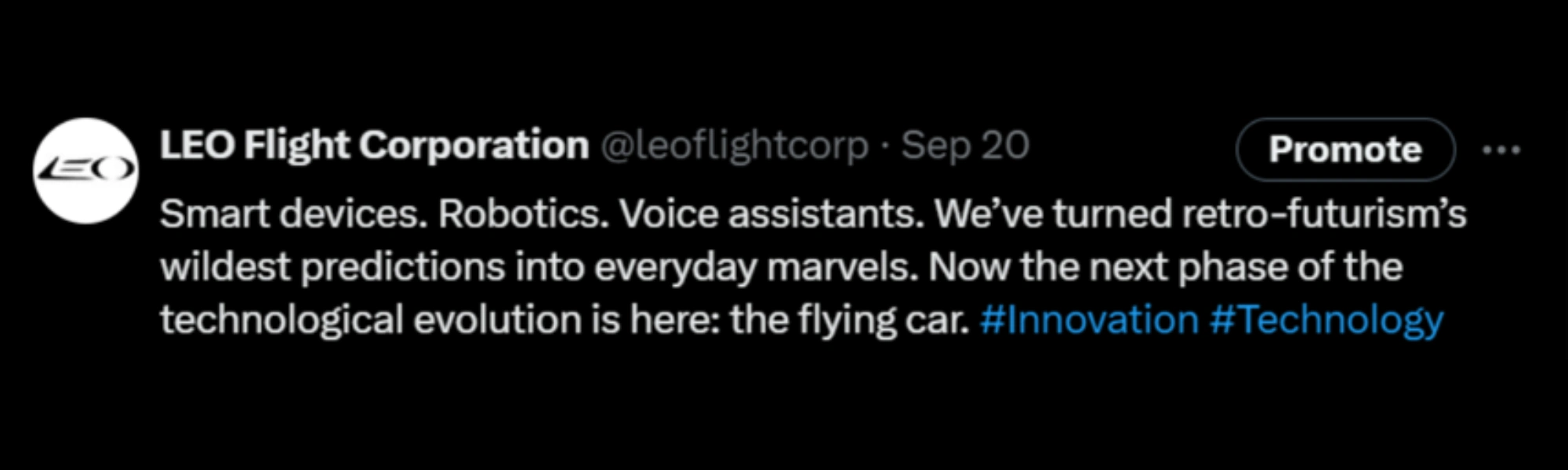The height and width of the screenshot is (470, 1568).
Task: Open the Sep 20 timestamp link
Action: coord(965,146)
